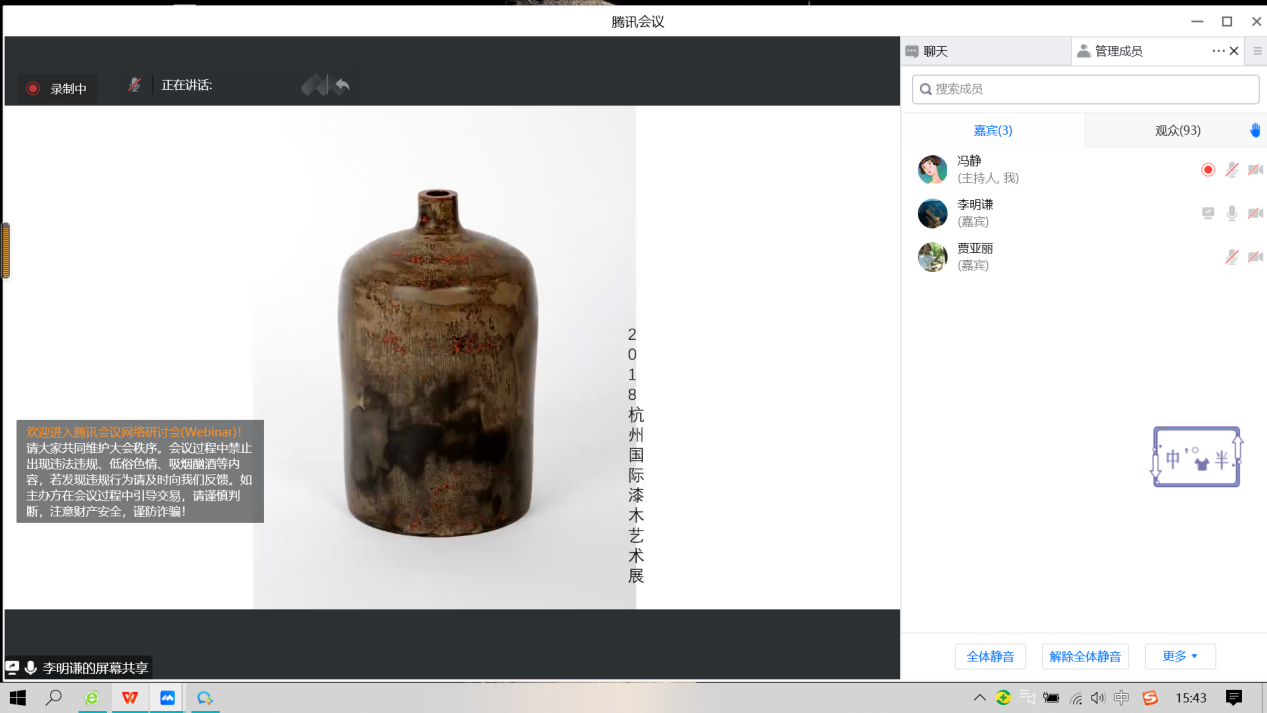Click the orange handle on left edge
The width and height of the screenshot is (1267, 713).
click(x=6, y=250)
